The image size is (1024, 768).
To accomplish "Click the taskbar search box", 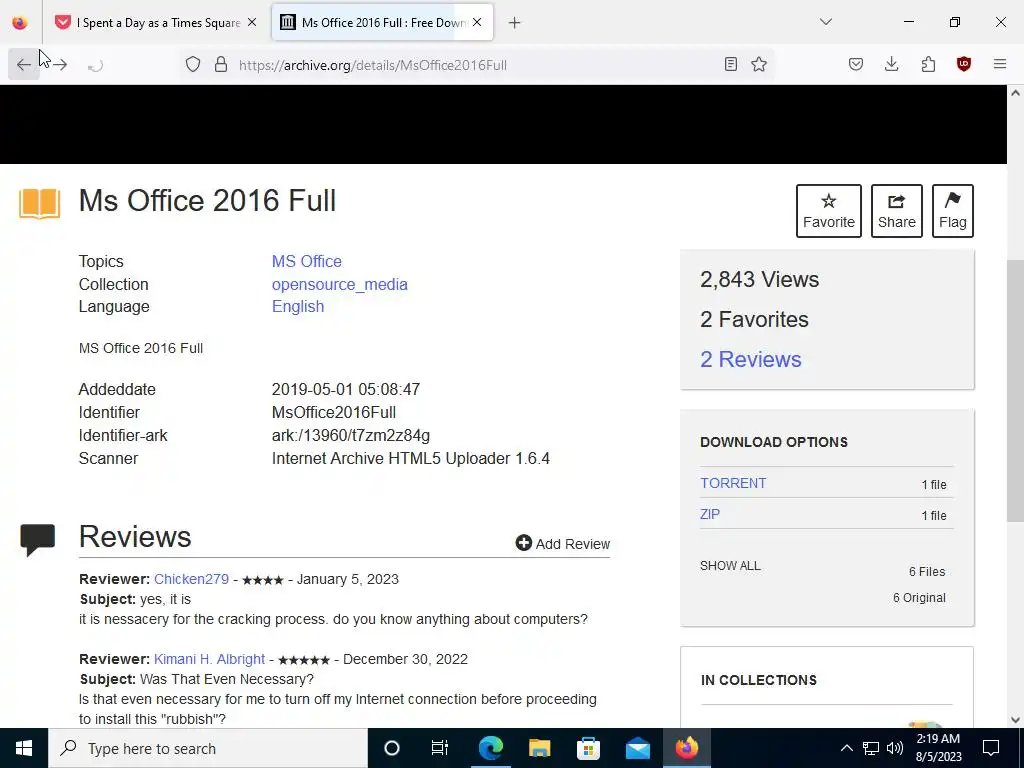I will 208,748.
